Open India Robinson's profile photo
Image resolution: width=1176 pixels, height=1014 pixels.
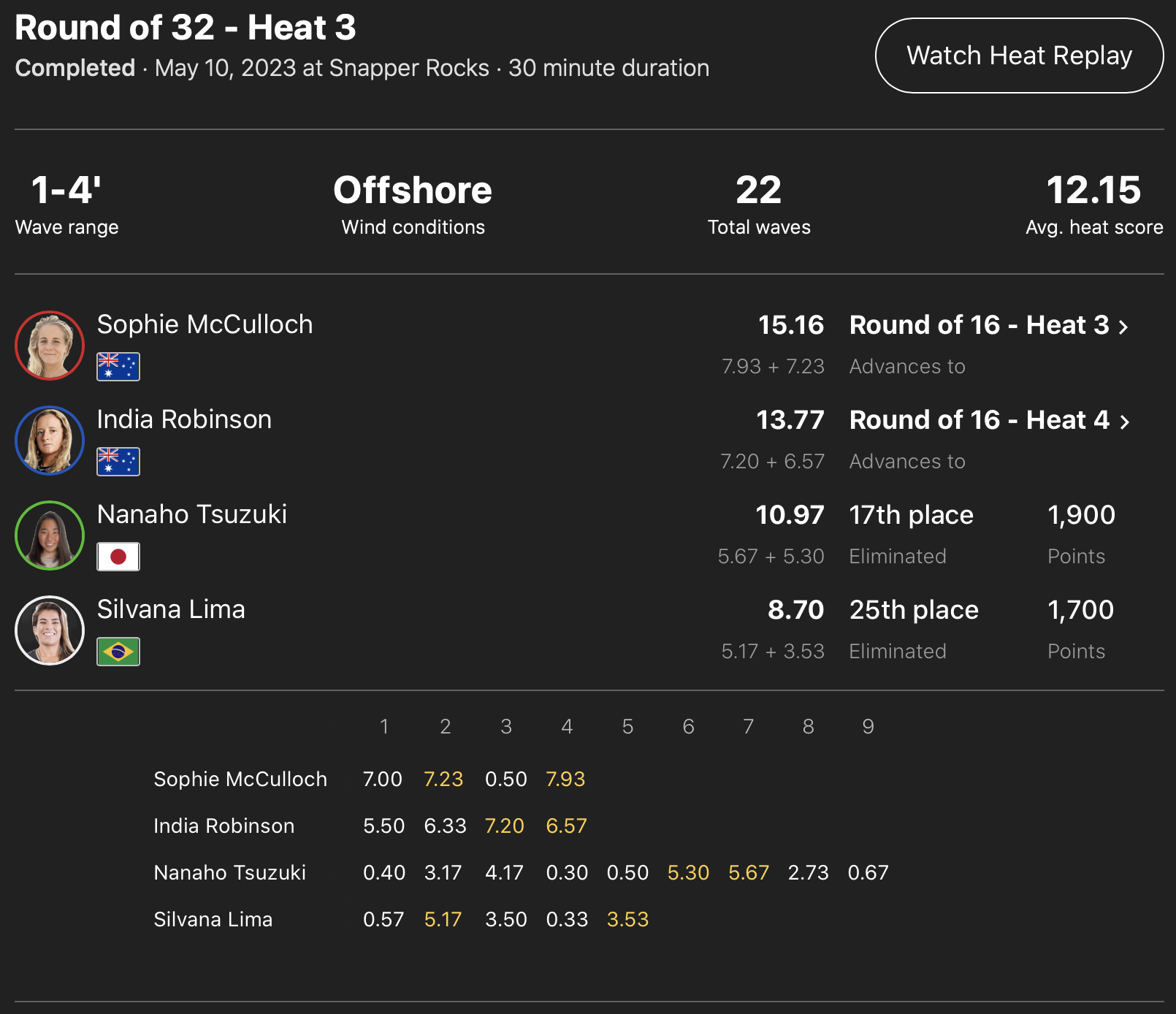tap(50, 441)
